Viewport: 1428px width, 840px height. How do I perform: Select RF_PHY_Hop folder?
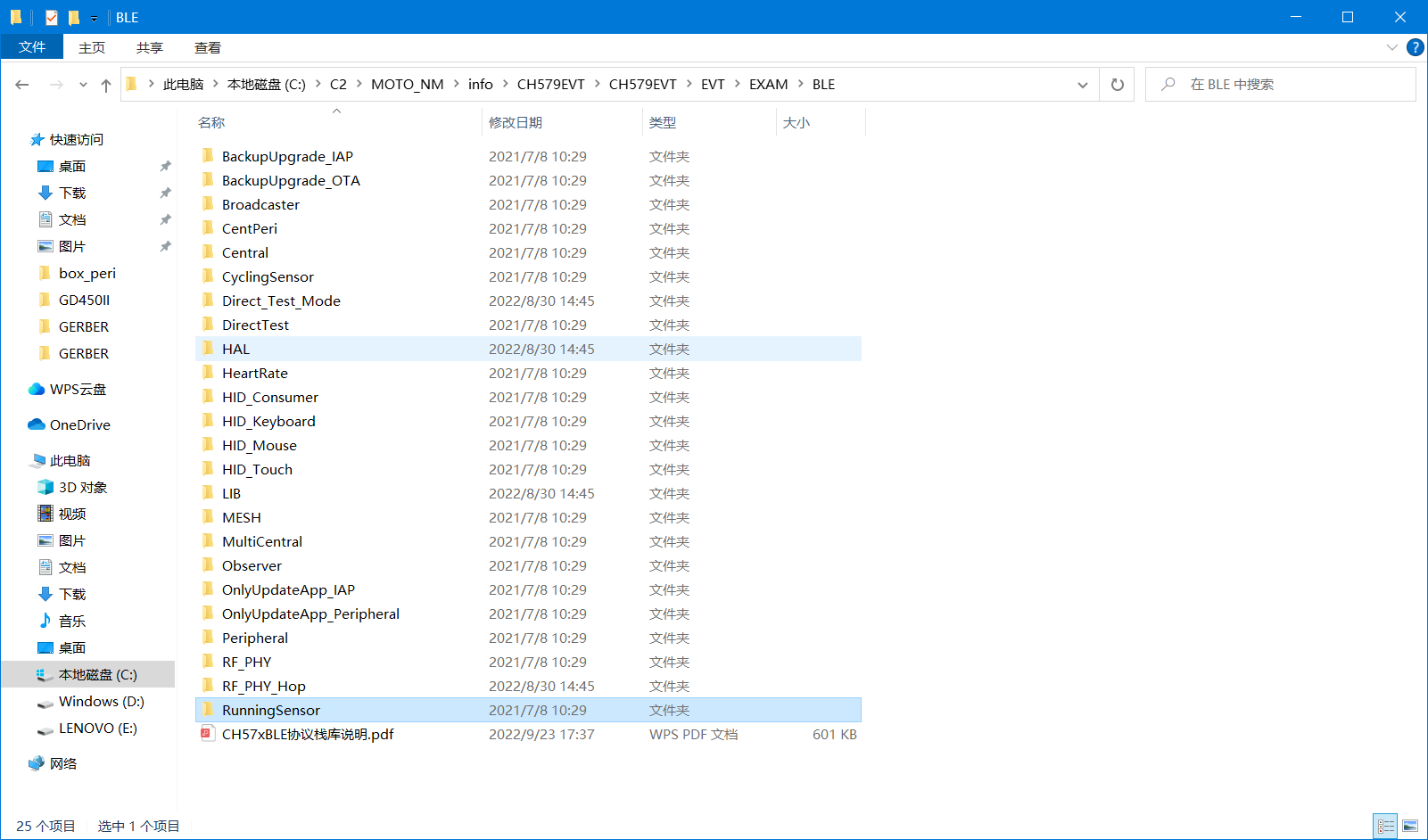[528, 687]
